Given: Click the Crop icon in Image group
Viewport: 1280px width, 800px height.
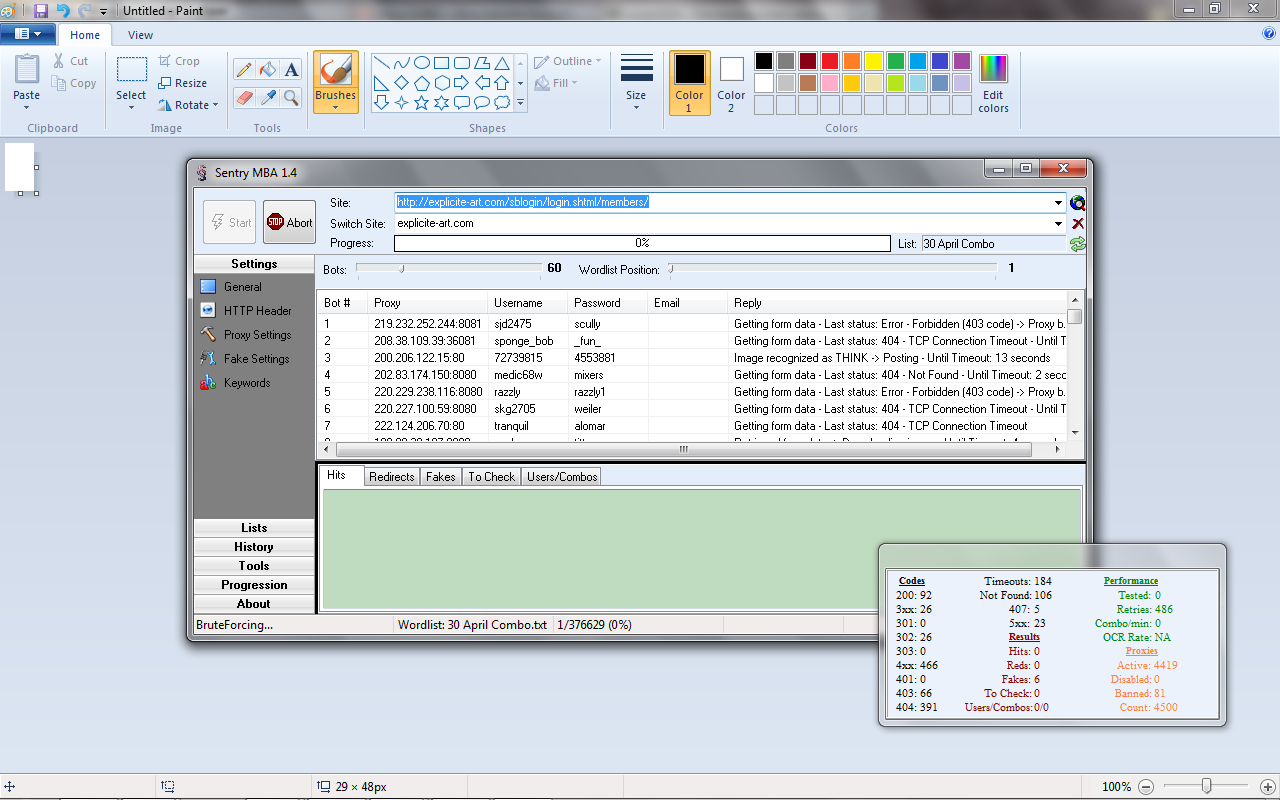Looking at the screenshot, I should 166,61.
